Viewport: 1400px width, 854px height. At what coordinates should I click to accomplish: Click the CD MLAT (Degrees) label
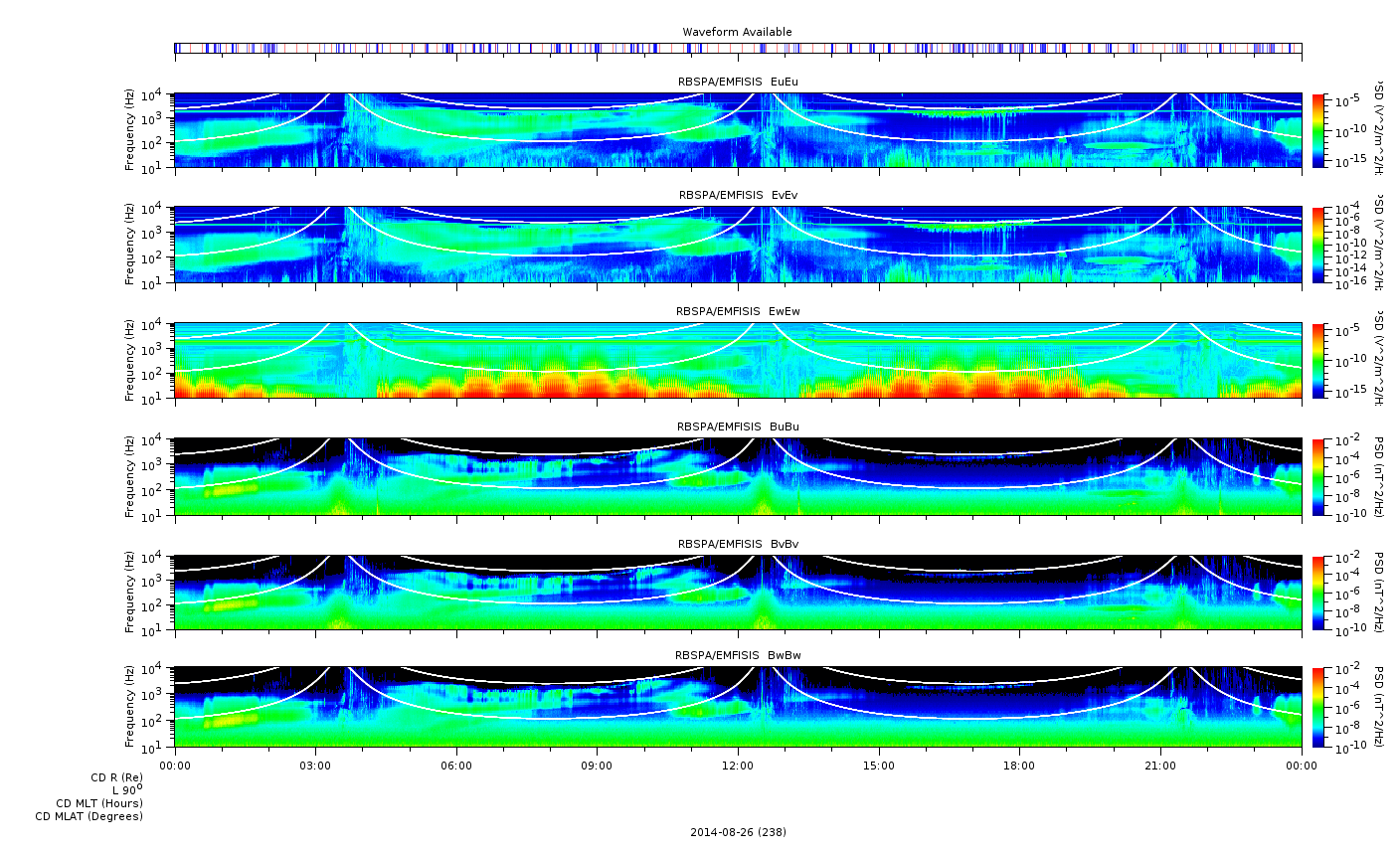[89, 816]
